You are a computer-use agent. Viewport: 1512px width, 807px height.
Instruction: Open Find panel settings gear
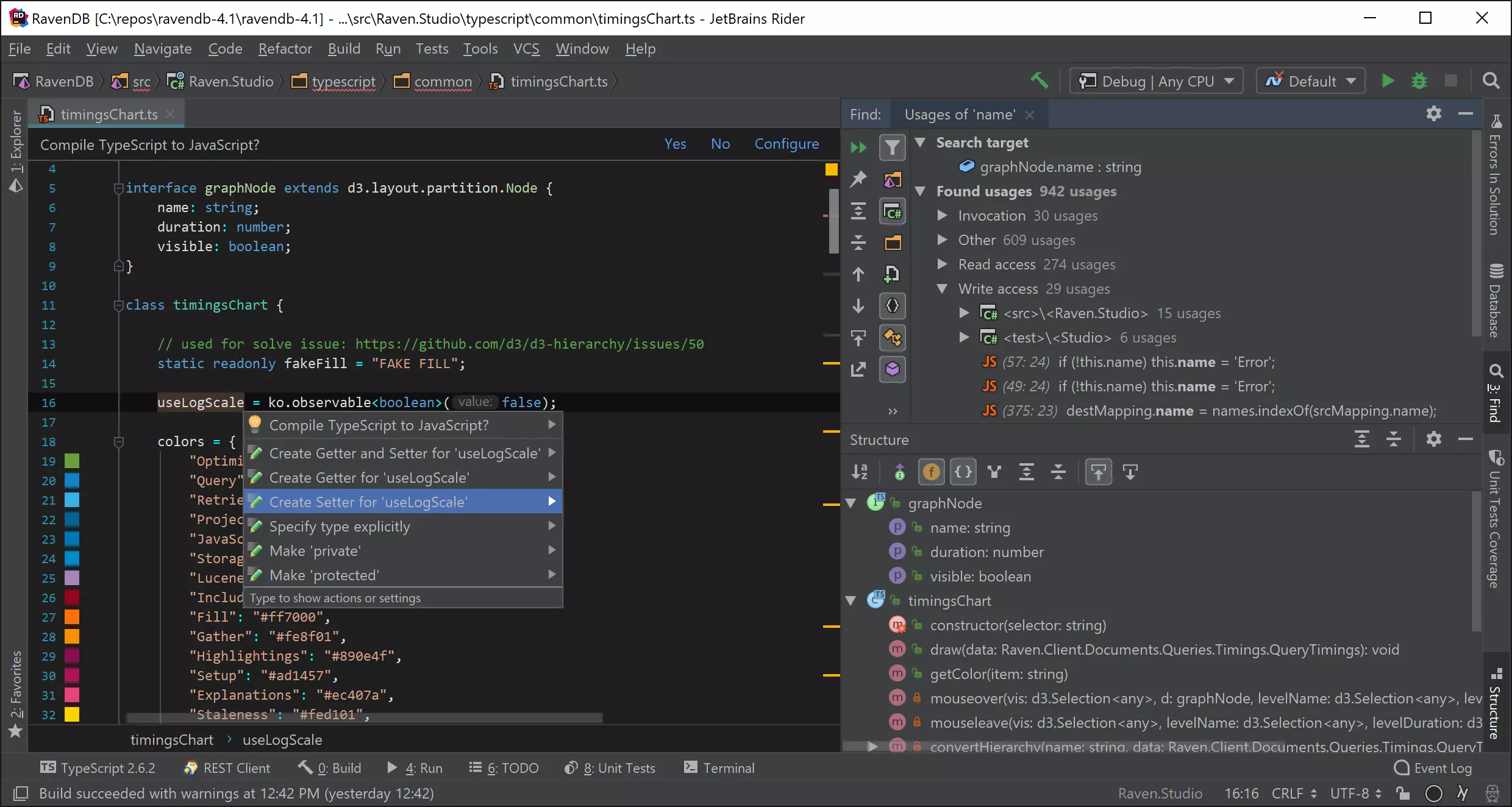click(1434, 114)
